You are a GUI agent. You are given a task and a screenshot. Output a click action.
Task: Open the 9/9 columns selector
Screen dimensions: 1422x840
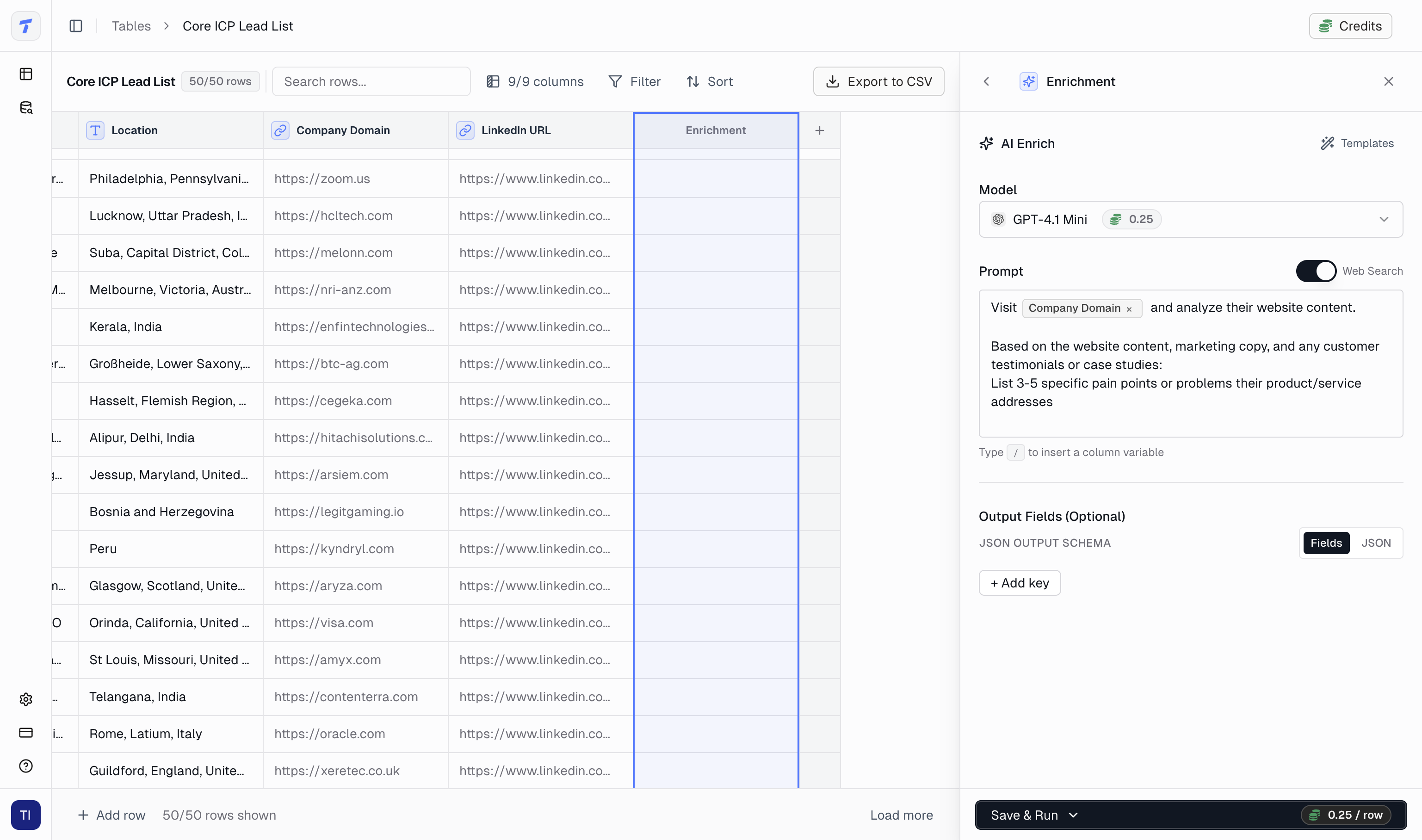535,81
